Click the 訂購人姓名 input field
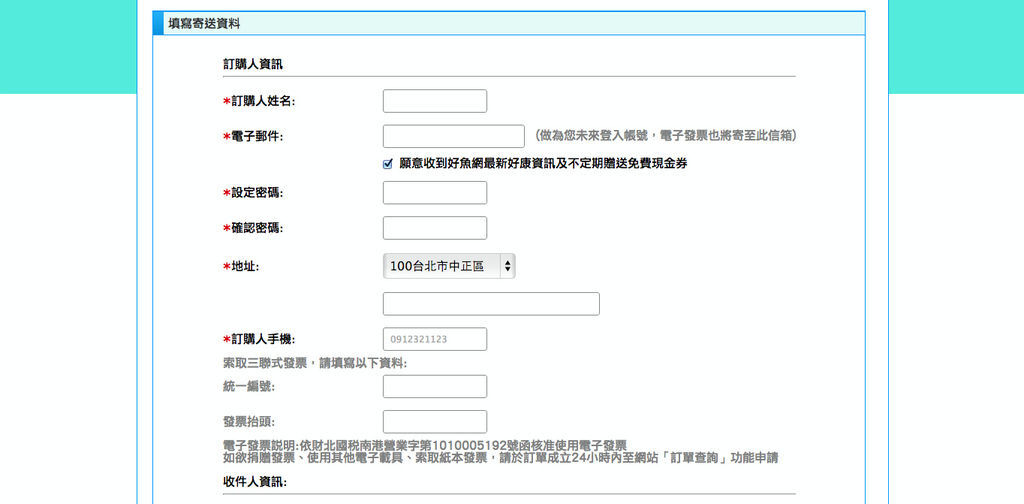 pyautogui.click(x=434, y=101)
